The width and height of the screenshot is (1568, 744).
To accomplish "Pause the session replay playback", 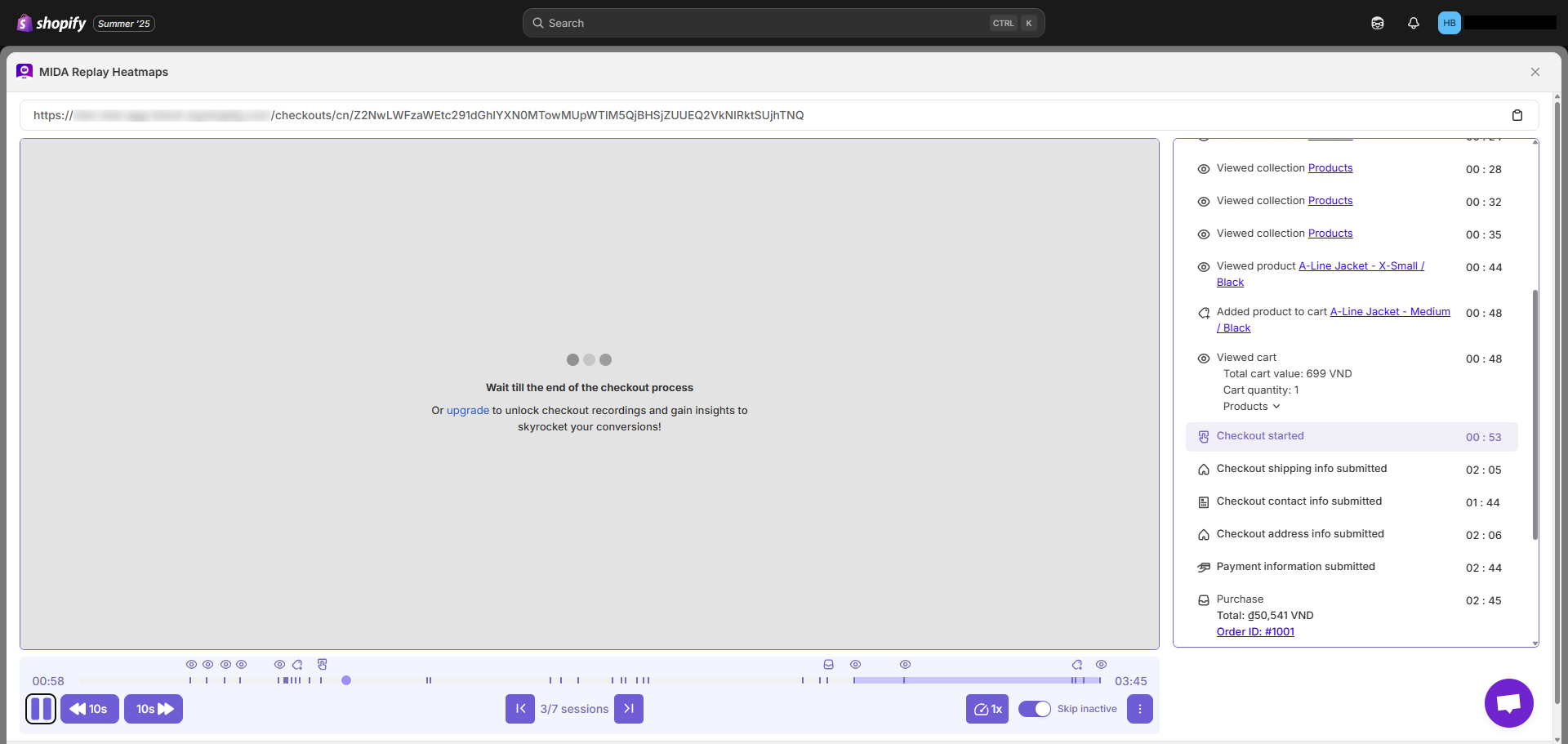I will (x=41, y=709).
